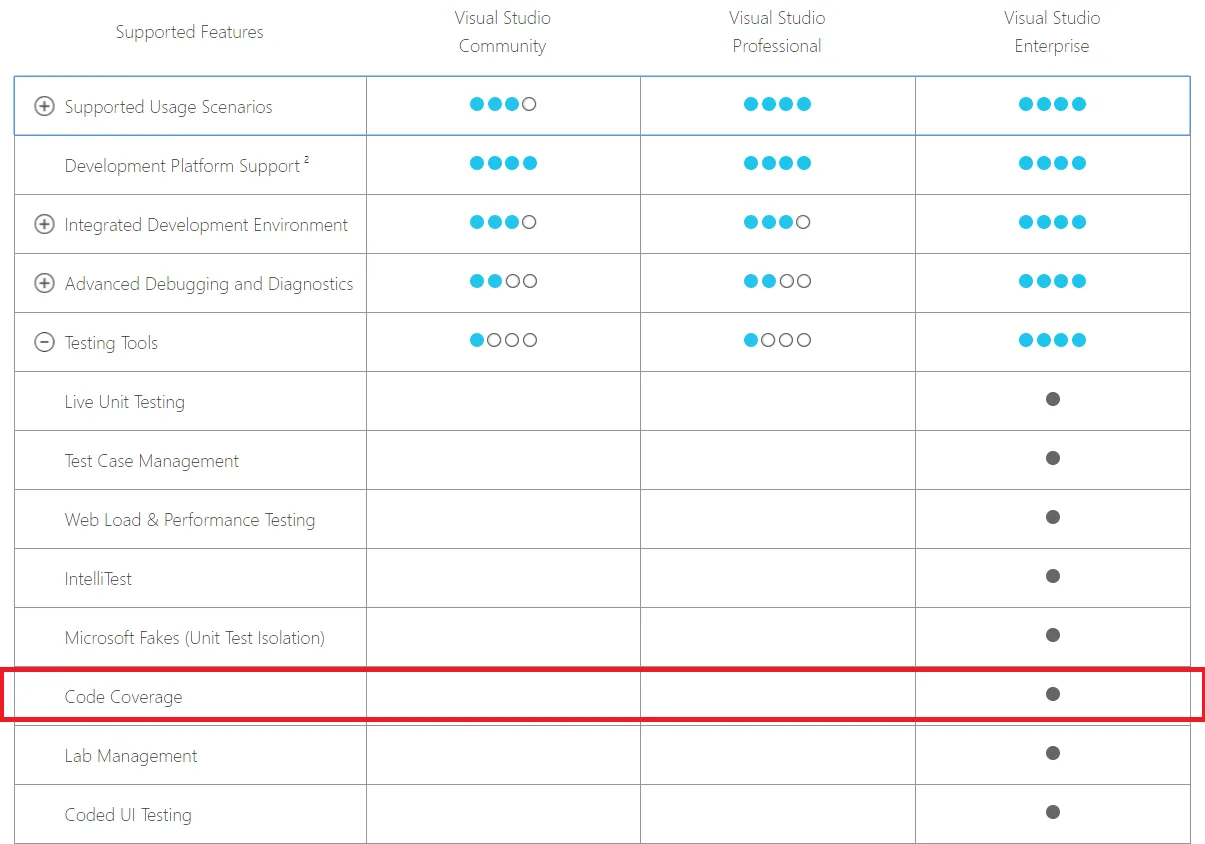This screenshot has width=1205, height=844.
Task: Select the Visual Studio Community header
Action: point(503,32)
